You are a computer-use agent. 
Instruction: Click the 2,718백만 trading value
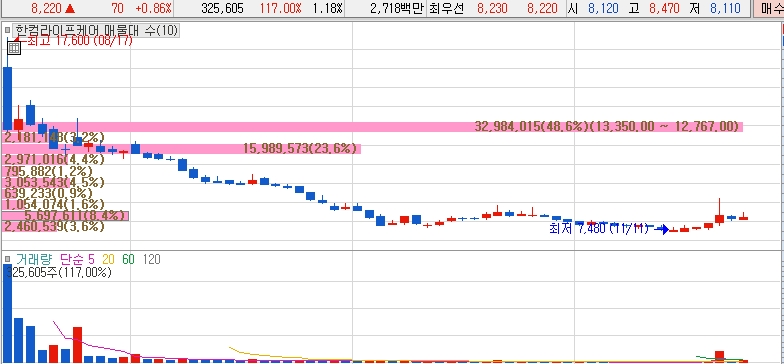click(x=398, y=8)
